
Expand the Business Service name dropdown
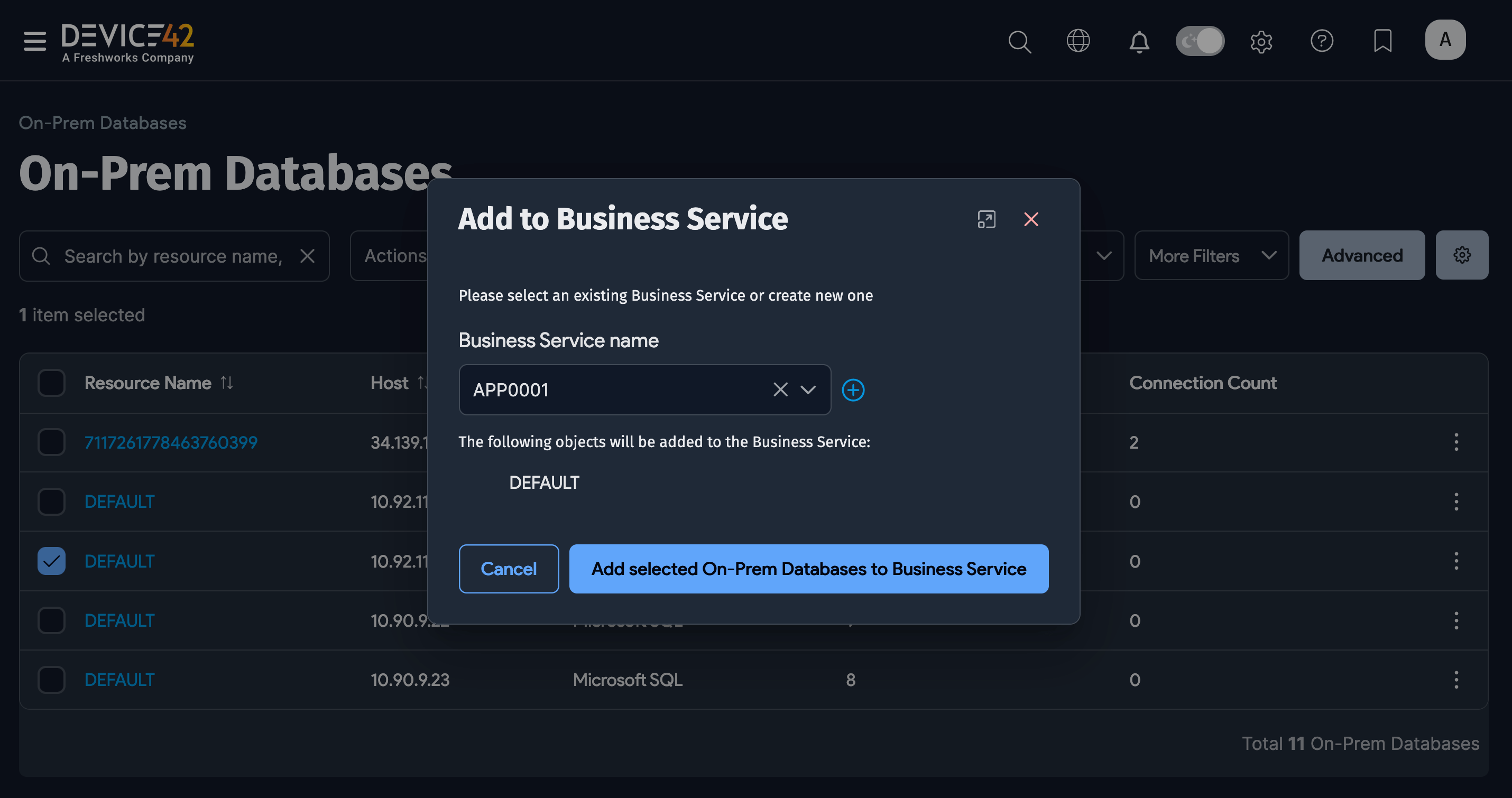809,389
